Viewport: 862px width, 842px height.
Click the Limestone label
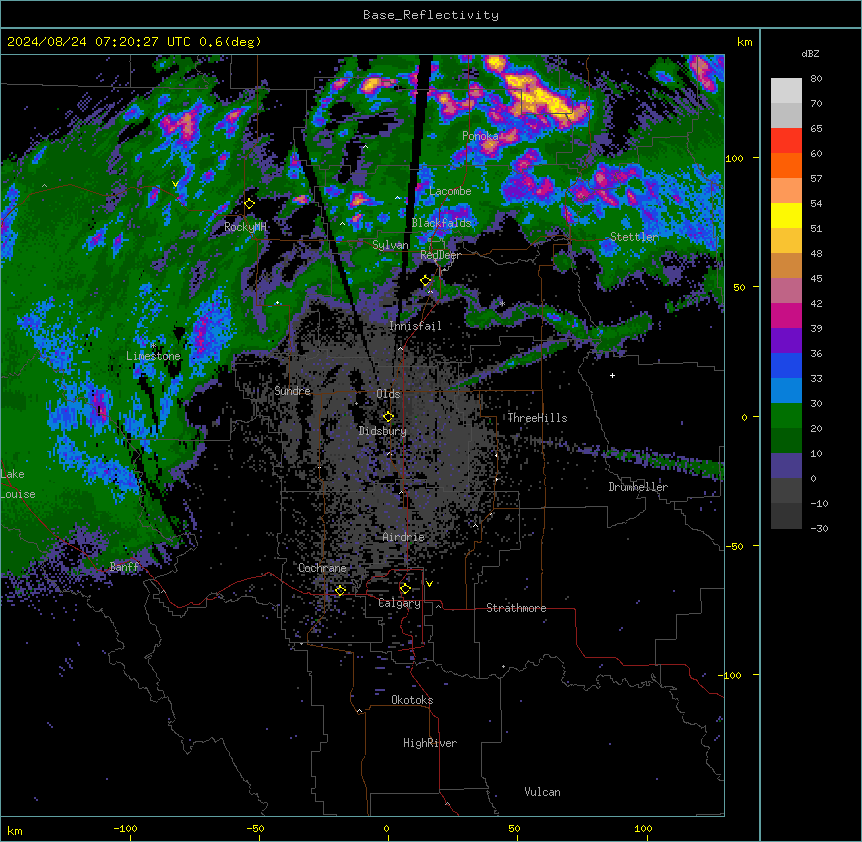tap(153, 356)
